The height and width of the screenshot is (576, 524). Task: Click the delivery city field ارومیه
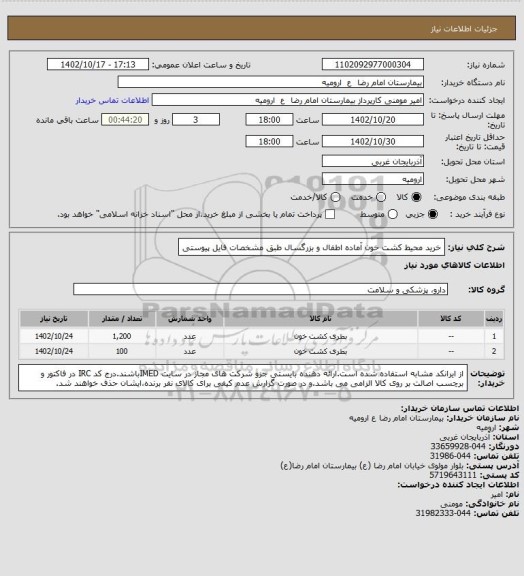pyautogui.click(x=373, y=179)
